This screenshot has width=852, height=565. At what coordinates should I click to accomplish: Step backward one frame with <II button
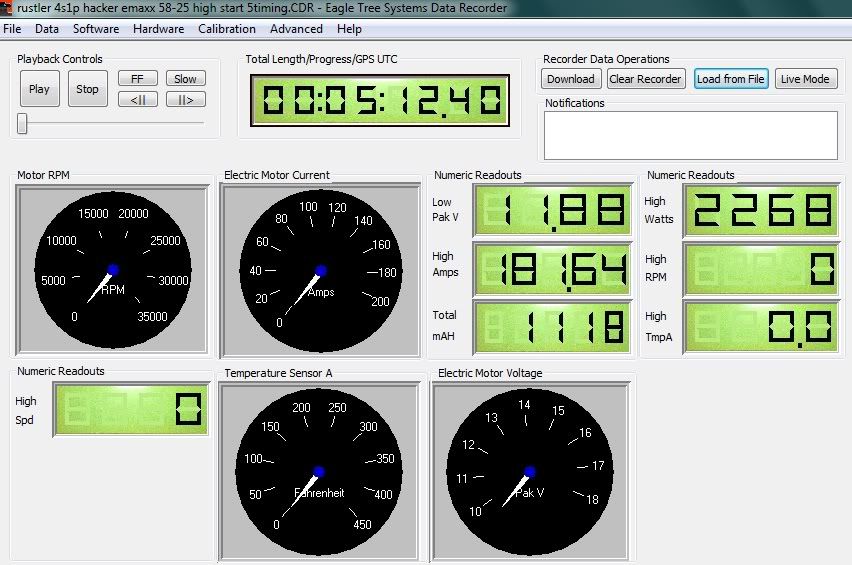[x=137, y=99]
